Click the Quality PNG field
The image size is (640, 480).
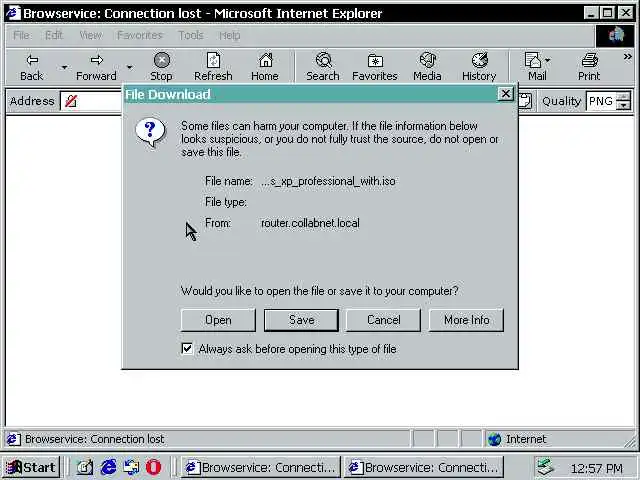click(601, 101)
